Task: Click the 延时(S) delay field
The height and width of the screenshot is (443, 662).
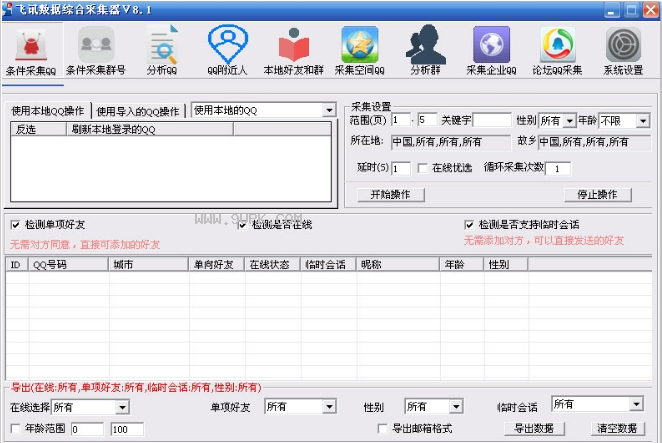Action: point(401,169)
